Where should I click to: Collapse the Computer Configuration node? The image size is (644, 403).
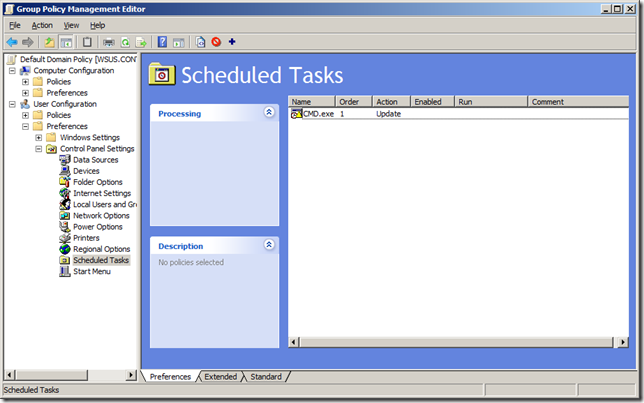tap(12, 71)
